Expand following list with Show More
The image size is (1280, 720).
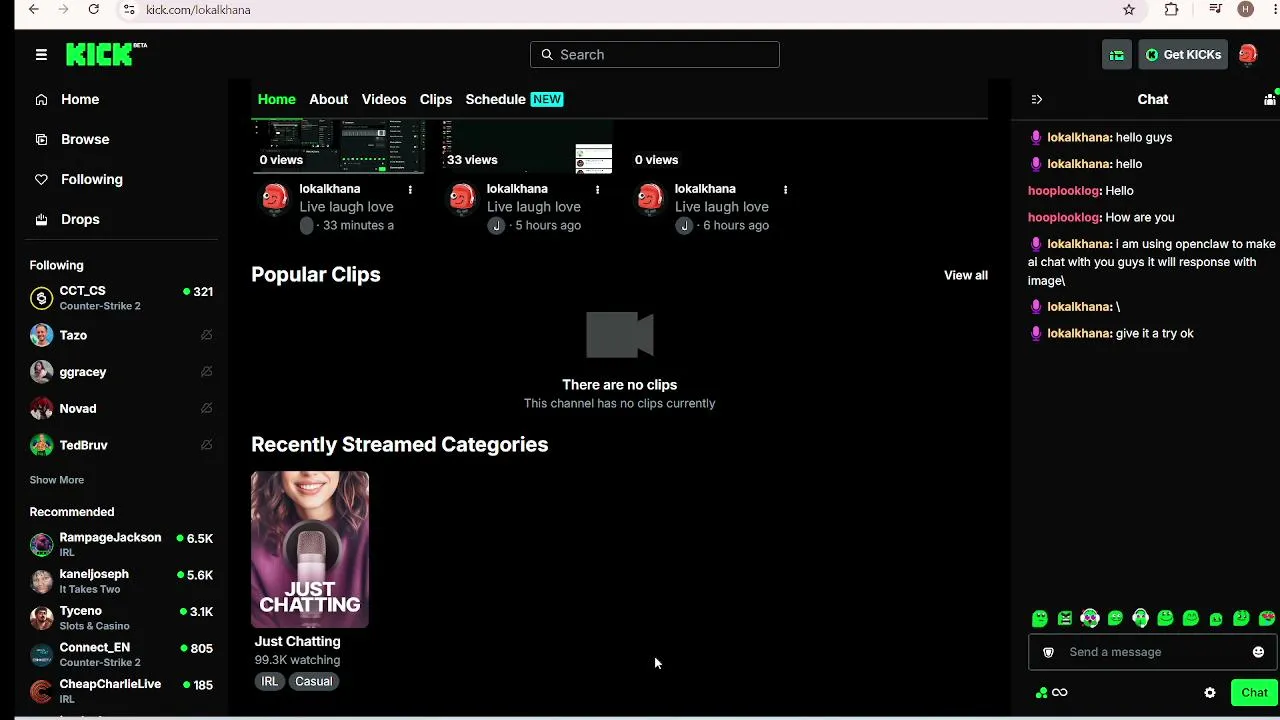[x=57, y=480]
